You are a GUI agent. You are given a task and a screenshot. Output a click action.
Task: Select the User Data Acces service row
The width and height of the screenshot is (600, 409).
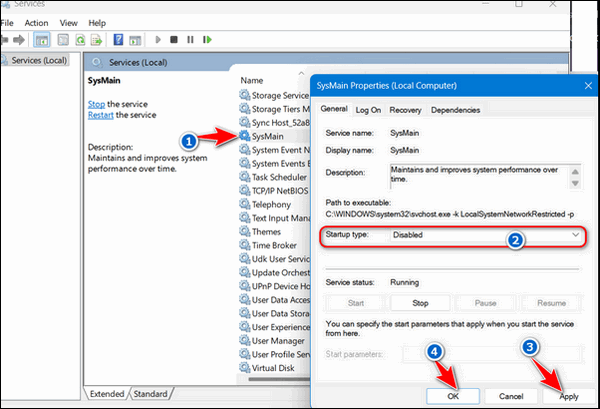[x=274, y=300]
